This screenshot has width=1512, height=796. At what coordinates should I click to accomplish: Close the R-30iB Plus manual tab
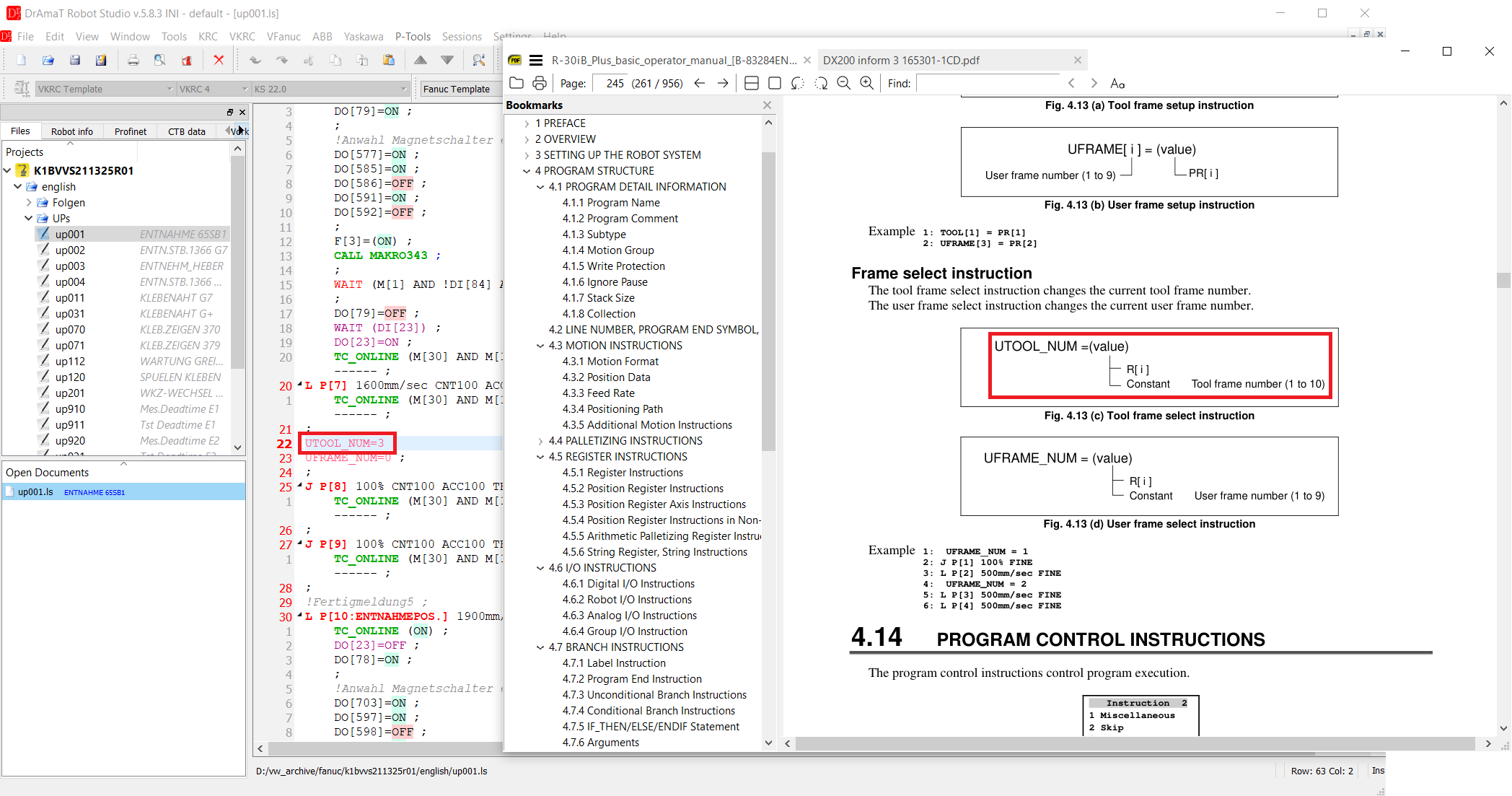(x=807, y=60)
